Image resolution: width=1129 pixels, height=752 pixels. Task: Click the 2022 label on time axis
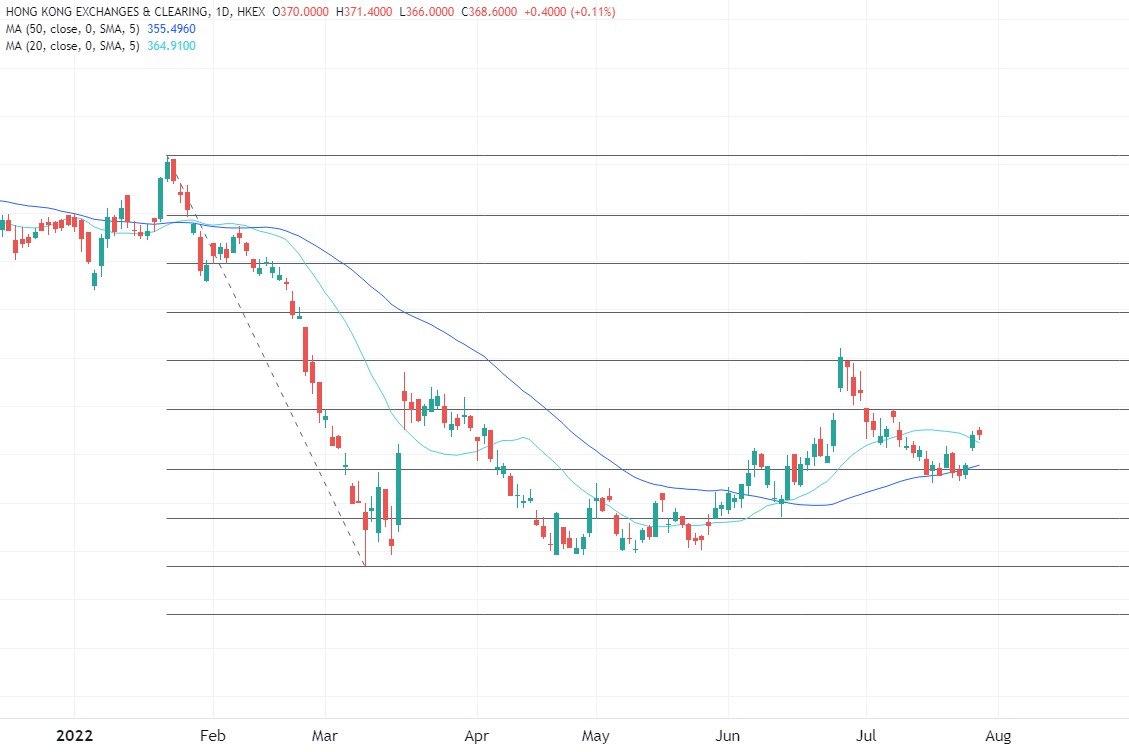coord(74,736)
